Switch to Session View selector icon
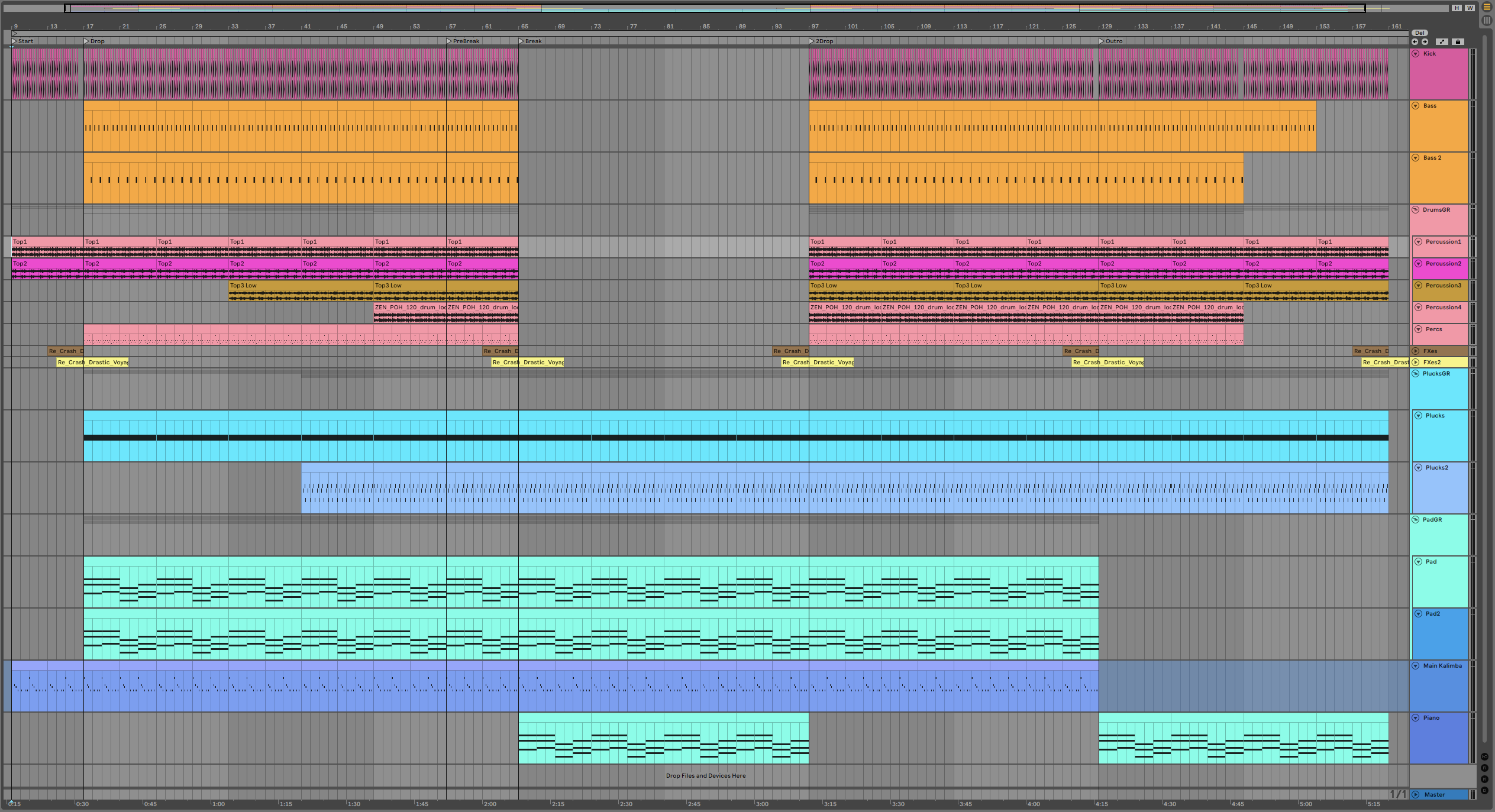Screen dimensions: 1495x812 1486,20
